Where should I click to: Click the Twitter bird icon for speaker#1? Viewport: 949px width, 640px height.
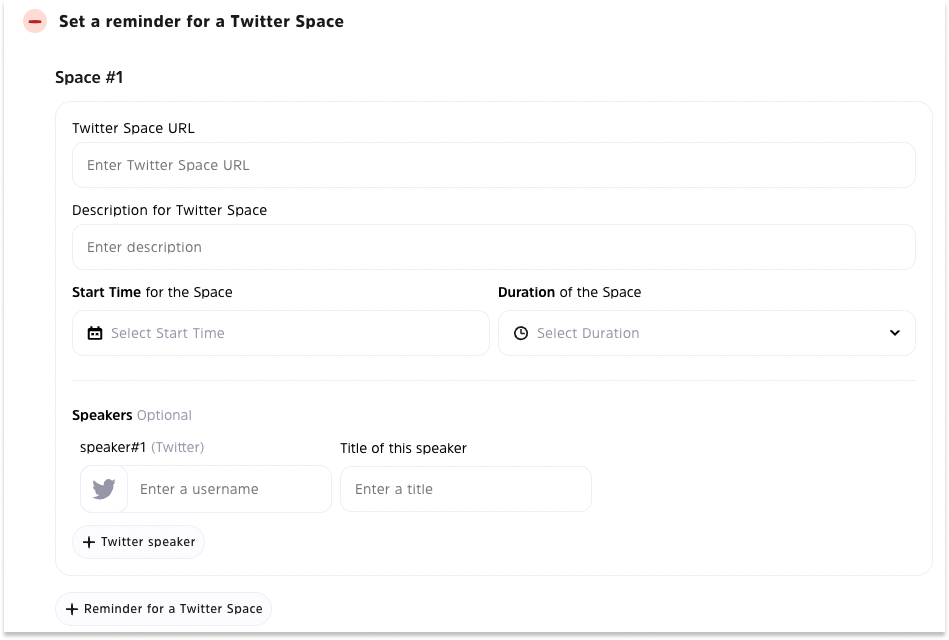pos(104,489)
